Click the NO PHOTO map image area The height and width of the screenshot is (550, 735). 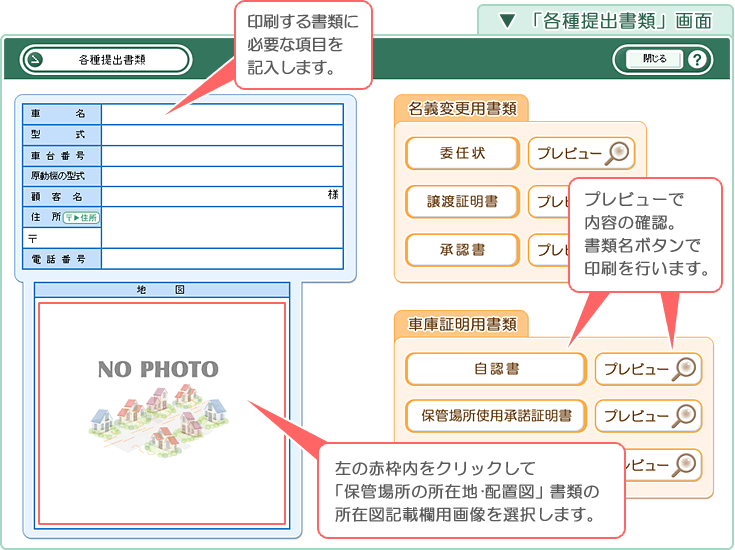tap(162, 413)
